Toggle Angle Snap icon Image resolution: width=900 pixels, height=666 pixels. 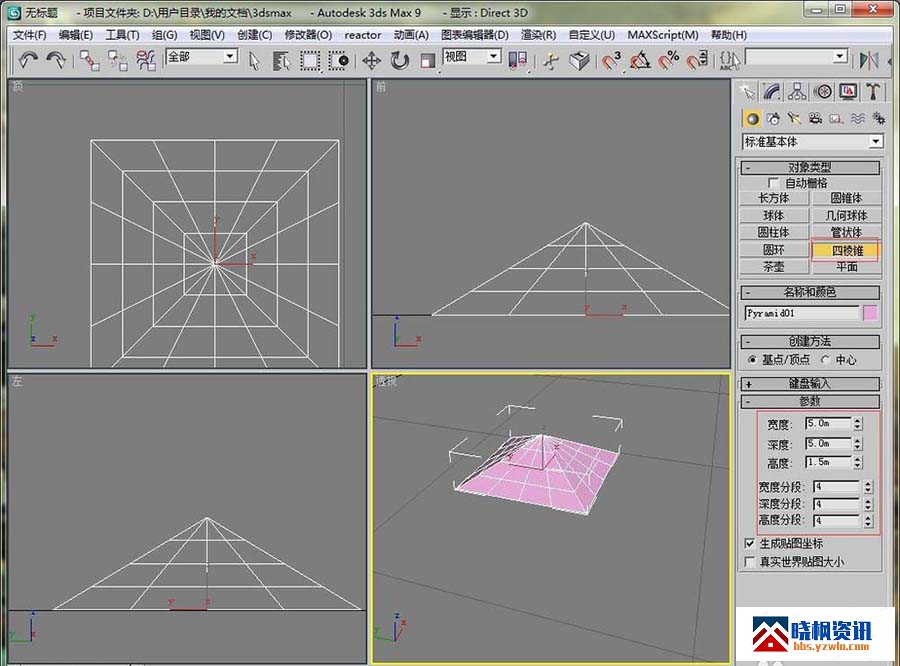coord(640,60)
